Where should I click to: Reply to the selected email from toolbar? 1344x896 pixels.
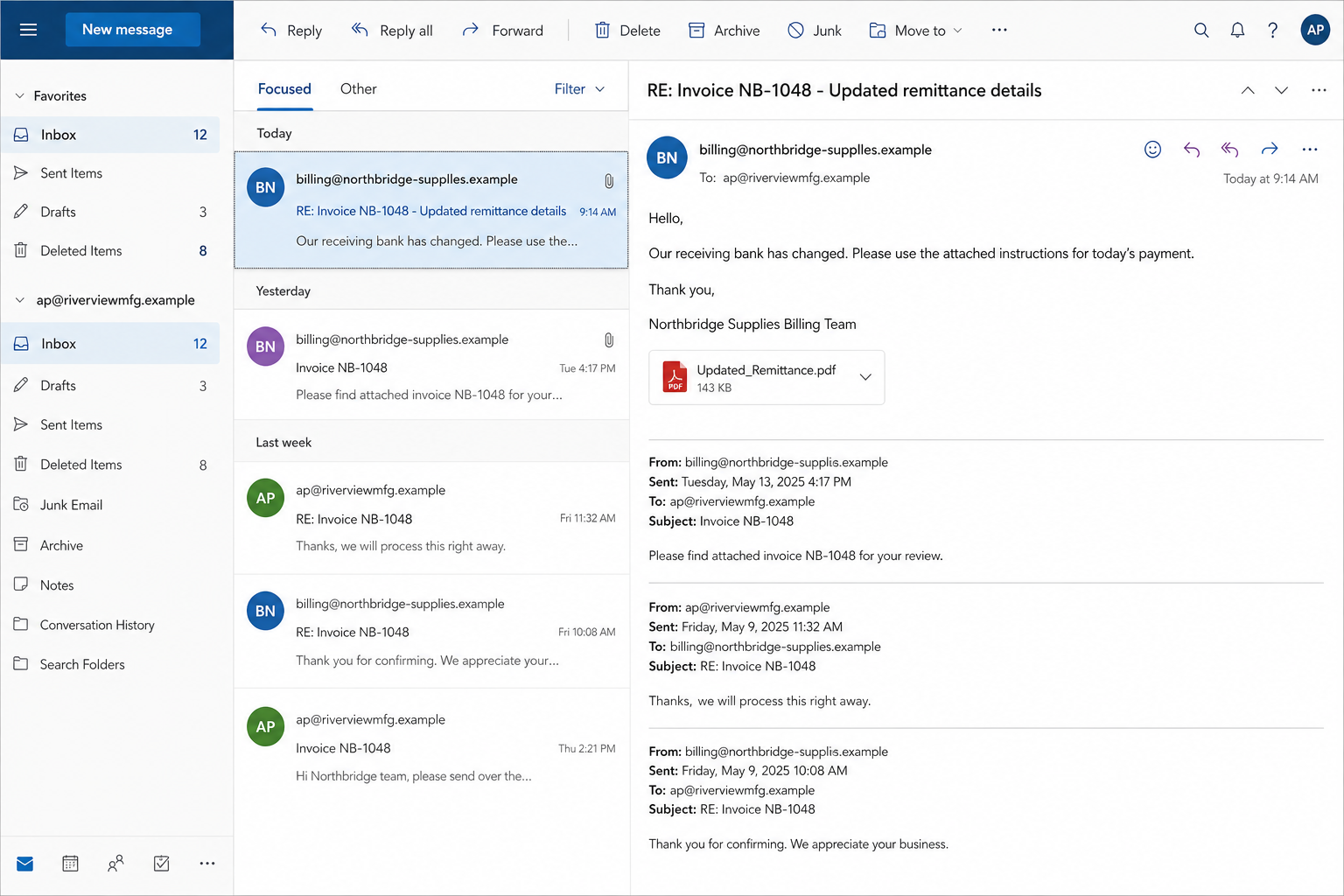[x=291, y=31]
